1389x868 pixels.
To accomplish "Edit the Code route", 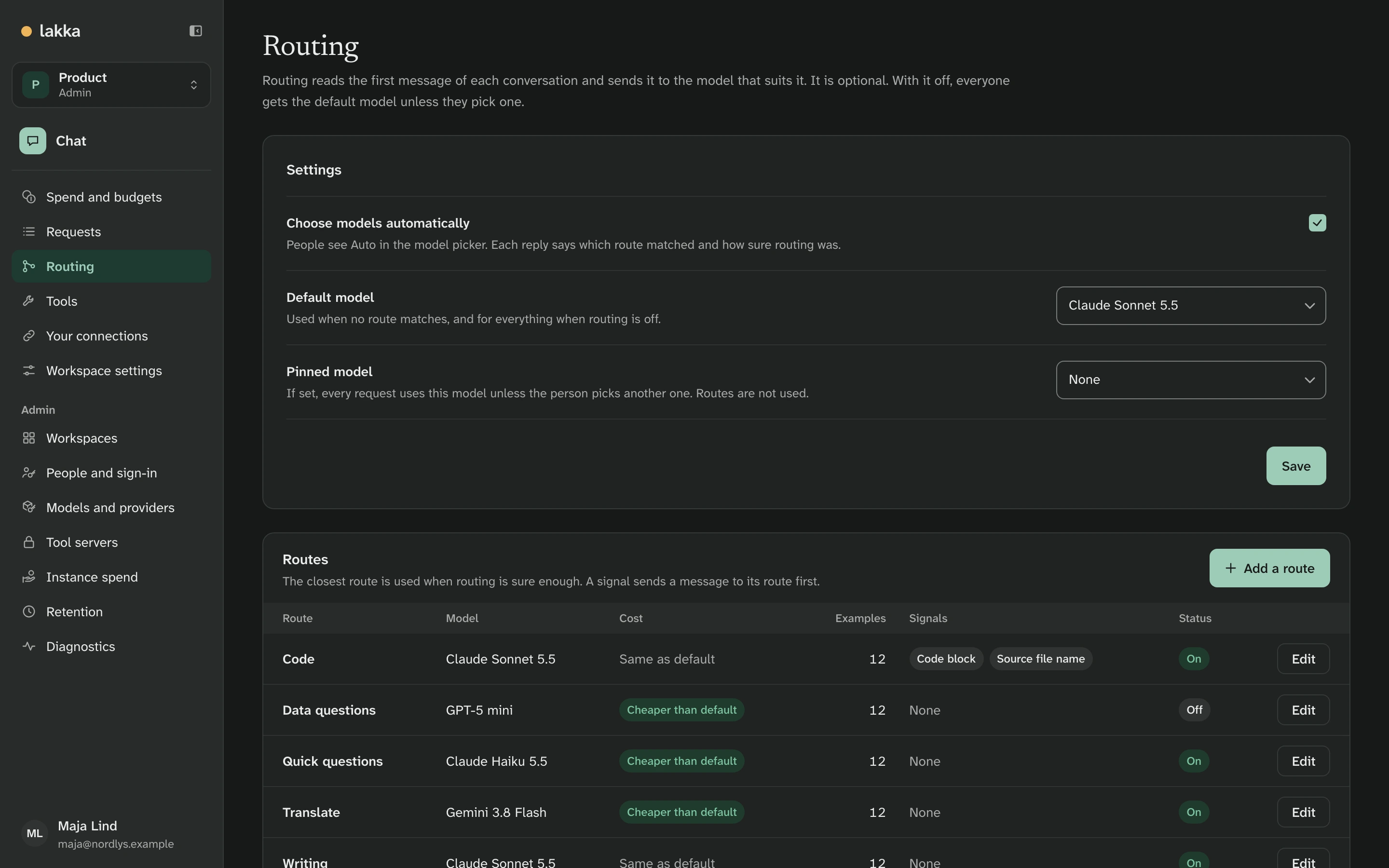I will tap(1304, 659).
